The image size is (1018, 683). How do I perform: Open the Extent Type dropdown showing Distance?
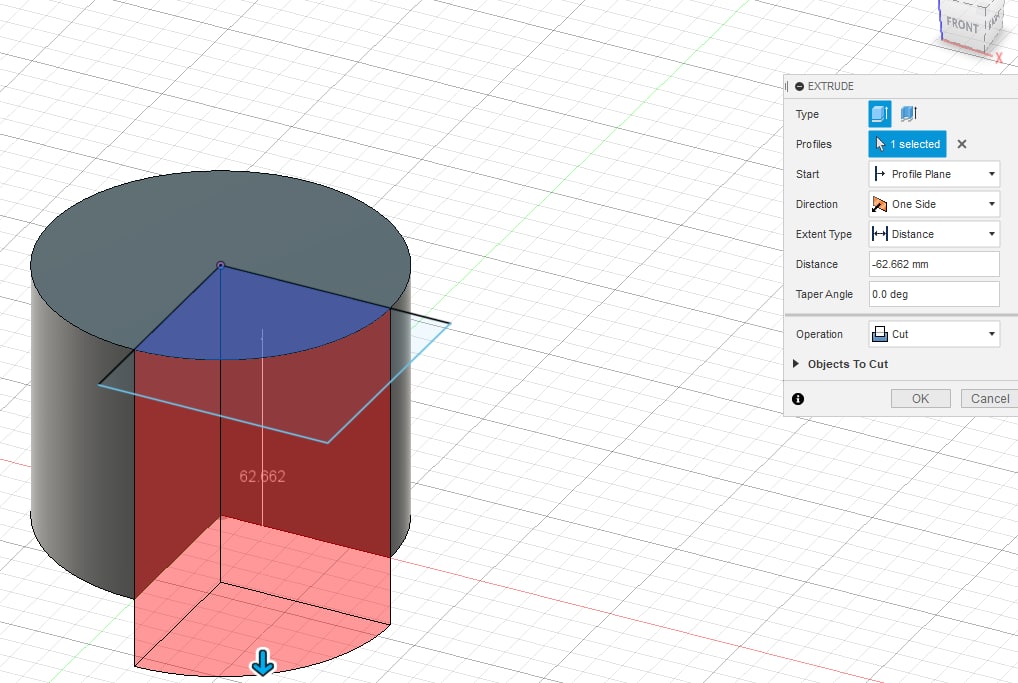934,234
